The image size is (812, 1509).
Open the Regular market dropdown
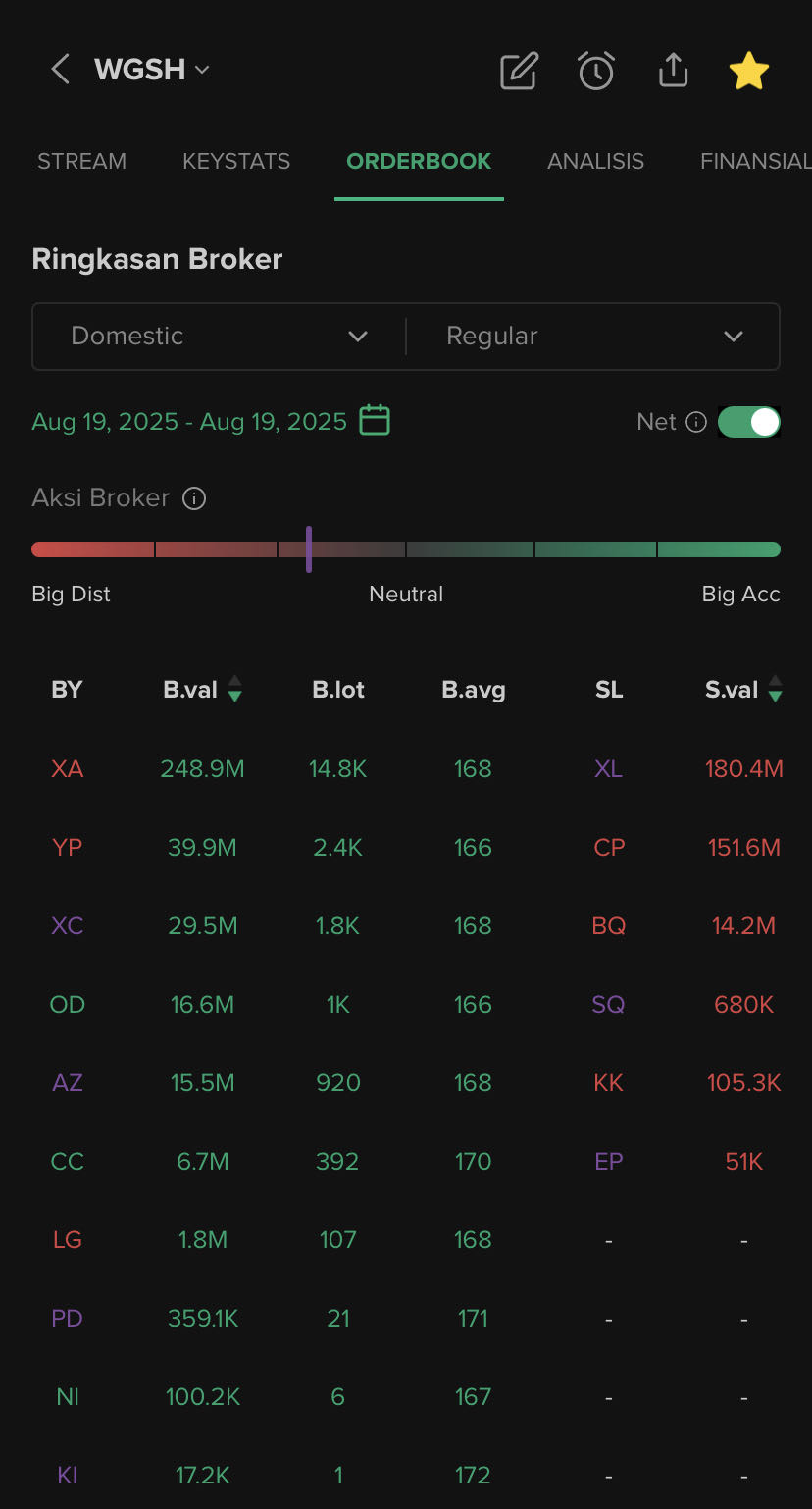click(593, 337)
